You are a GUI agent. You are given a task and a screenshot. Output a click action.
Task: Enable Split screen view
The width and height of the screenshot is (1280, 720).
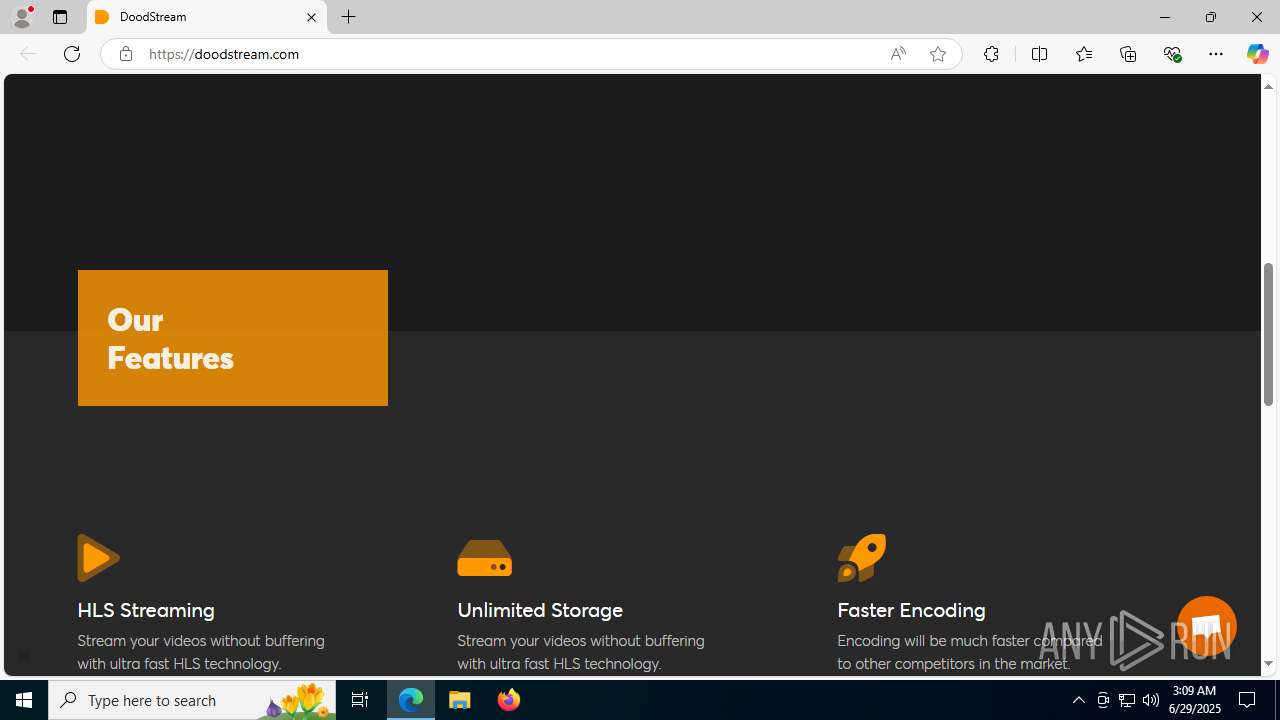click(x=1039, y=54)
